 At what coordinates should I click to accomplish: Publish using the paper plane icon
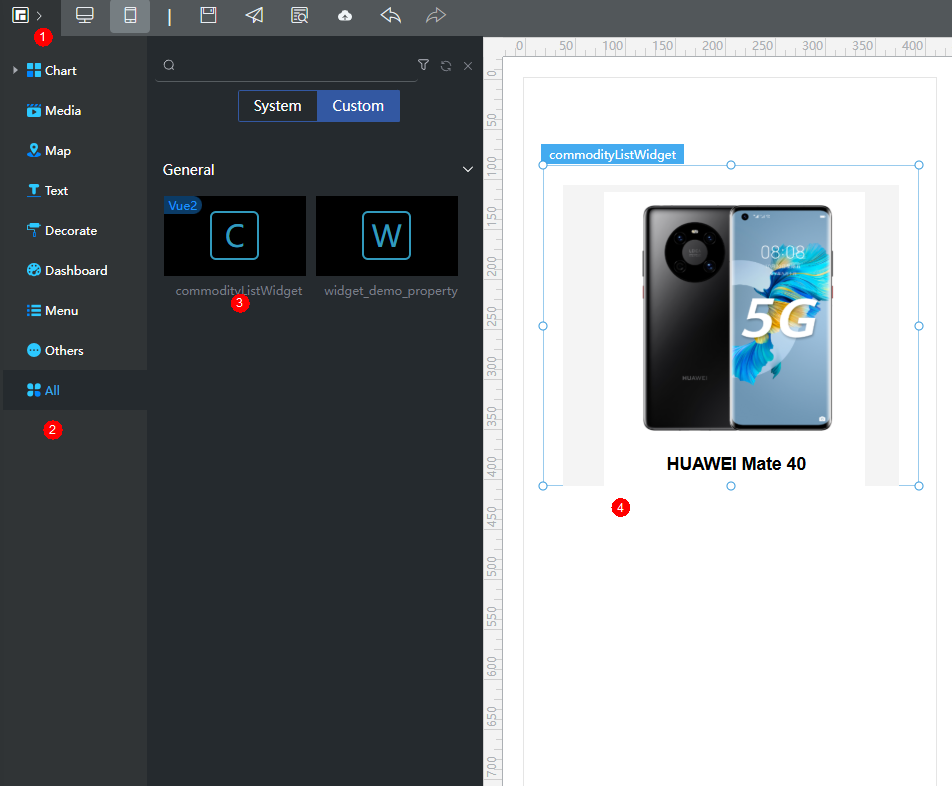click(254, 15)
